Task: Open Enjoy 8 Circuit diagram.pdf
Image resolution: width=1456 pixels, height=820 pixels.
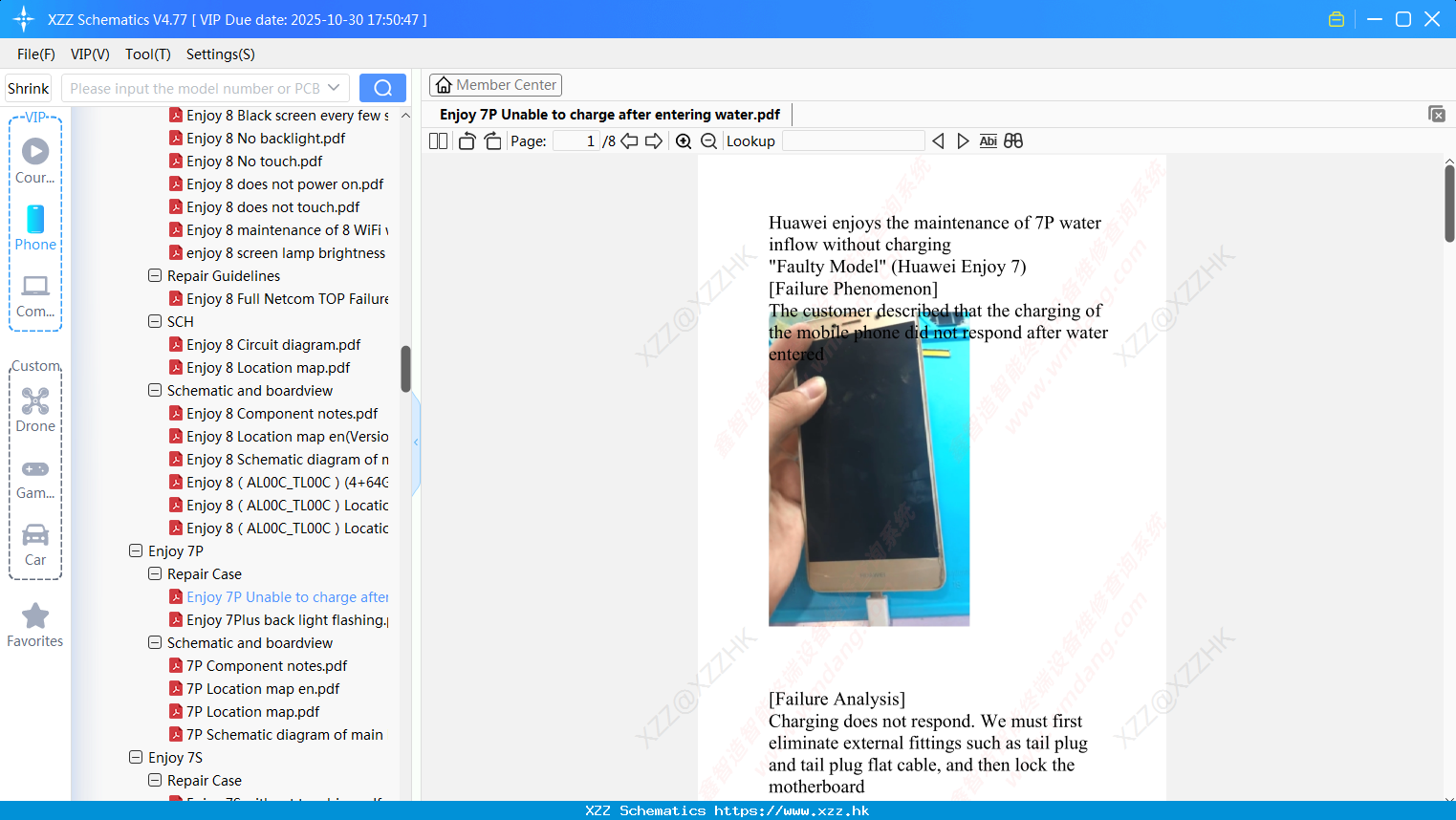Action: (273, 344)
